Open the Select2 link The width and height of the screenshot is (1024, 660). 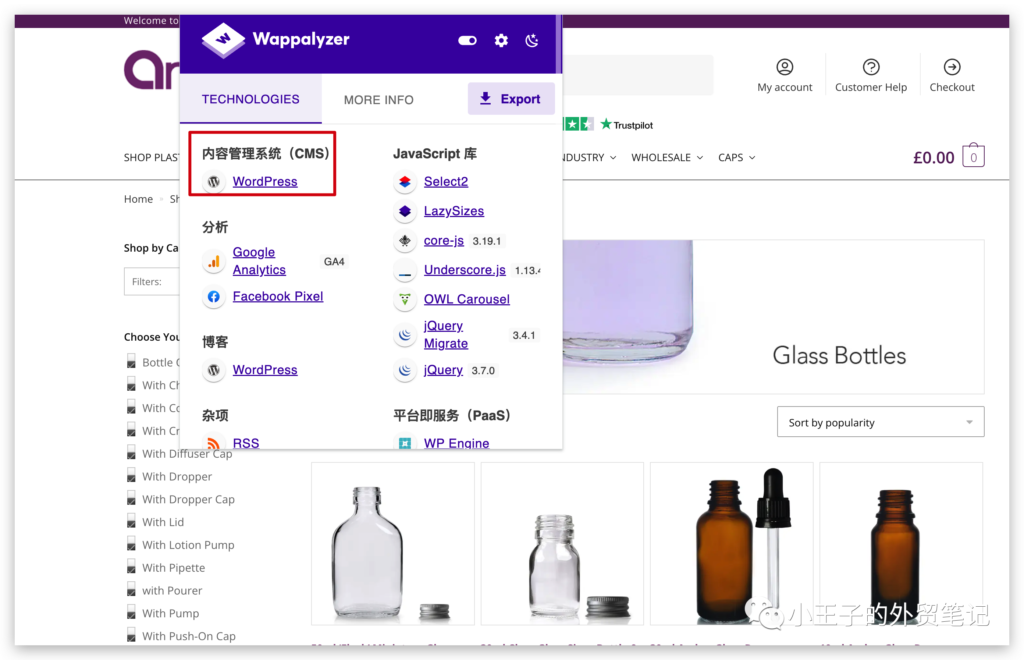click(x=446, y=181)
